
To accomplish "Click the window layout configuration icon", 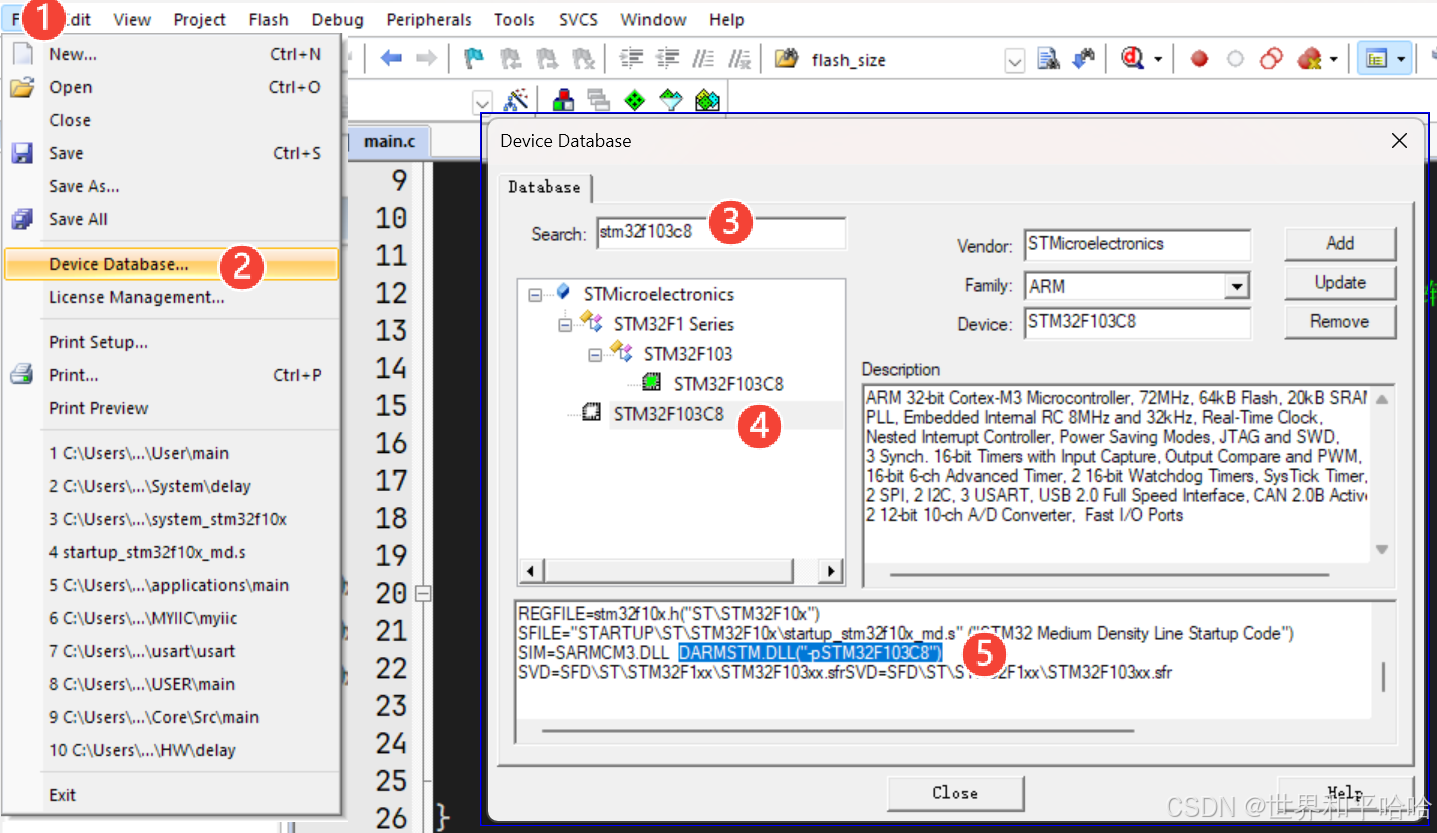I will click(1376, 59).
